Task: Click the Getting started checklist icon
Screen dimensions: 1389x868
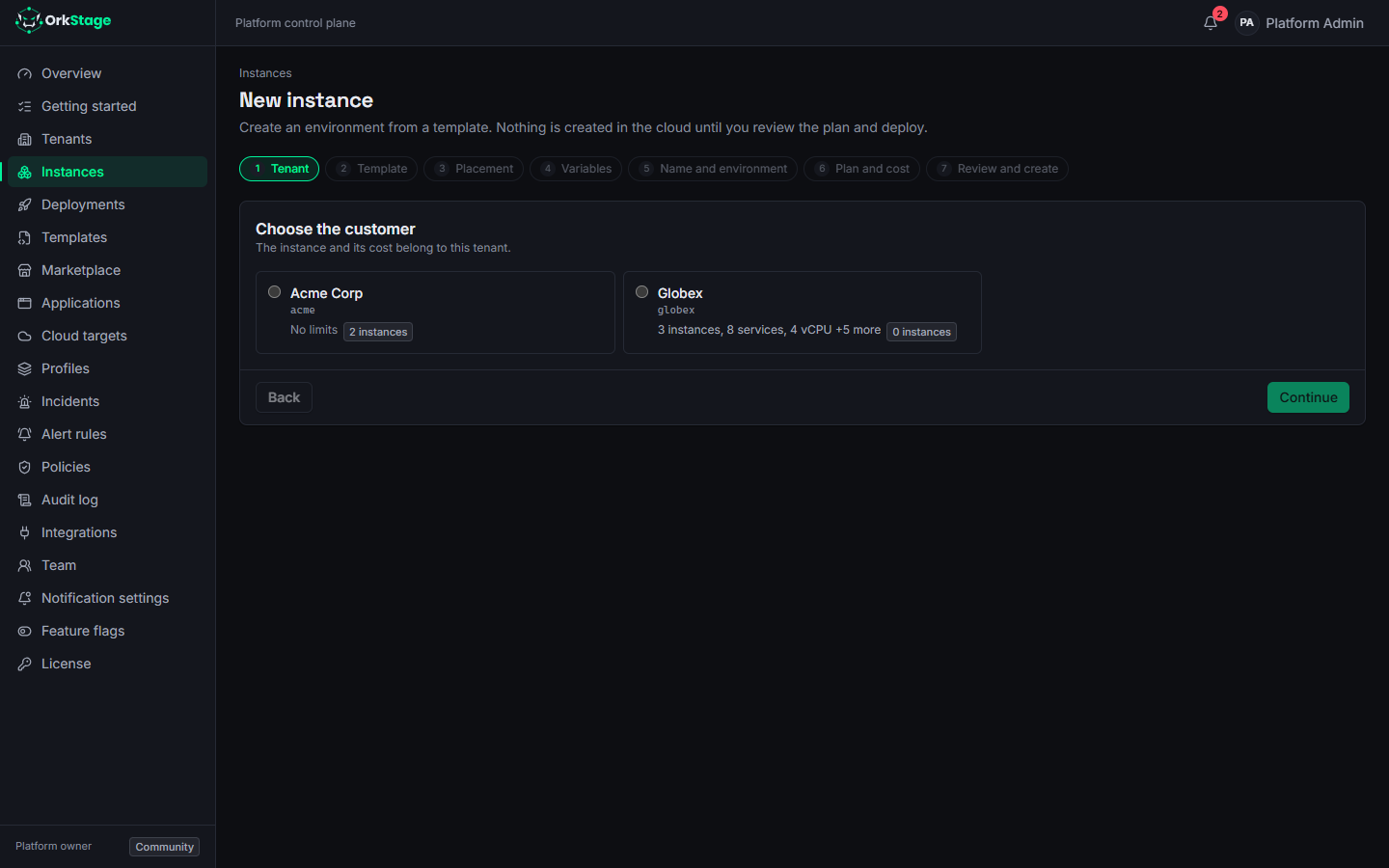Action: tap(24, 106)
